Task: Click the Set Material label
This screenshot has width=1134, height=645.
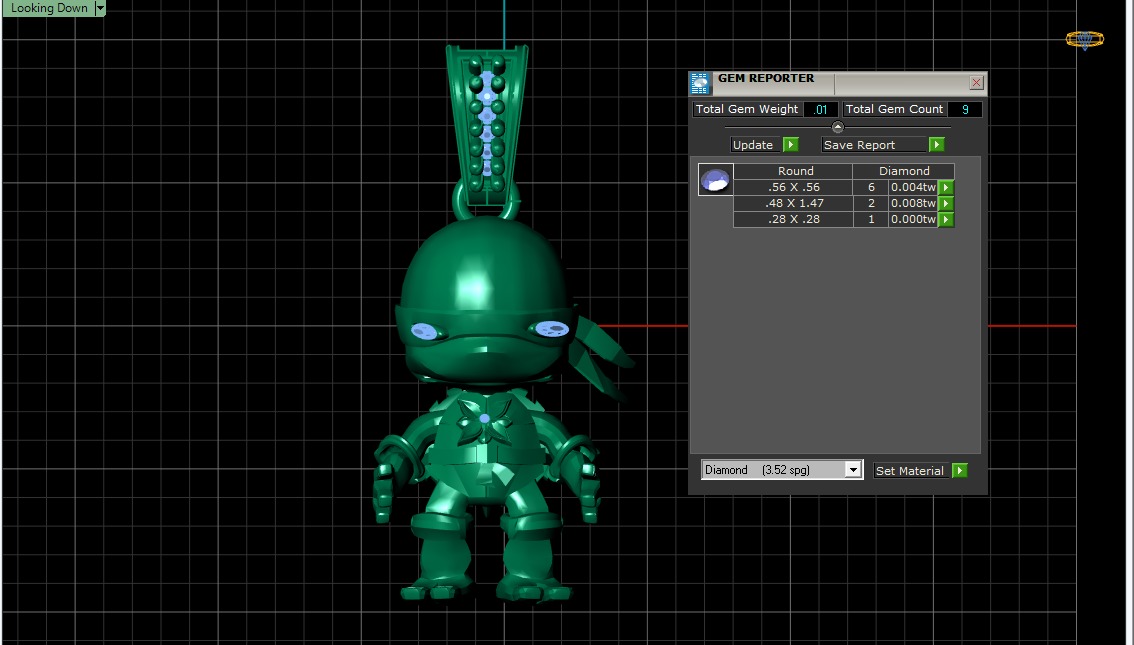Action: coord(911,471)
